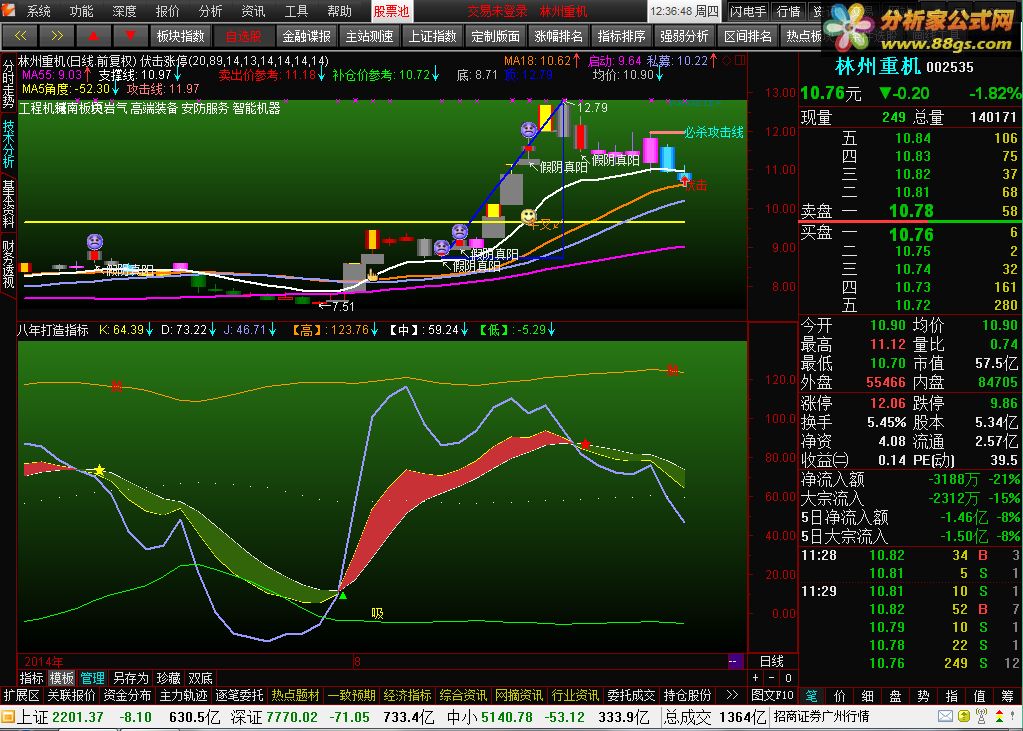This screenshot has height=731, width=1023.
Task: Click the envelope message icon in status bar
Action: click(946, 717)
